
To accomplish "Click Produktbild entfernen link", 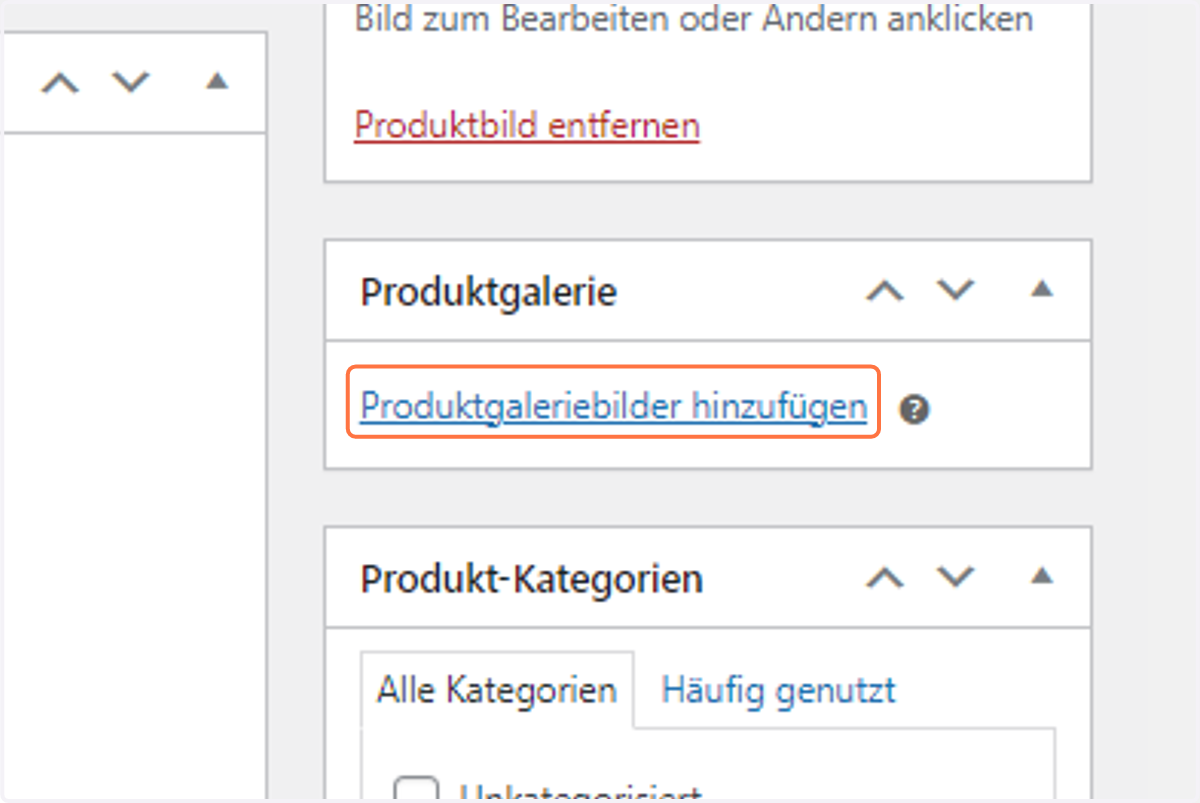I will coord(527,126).
